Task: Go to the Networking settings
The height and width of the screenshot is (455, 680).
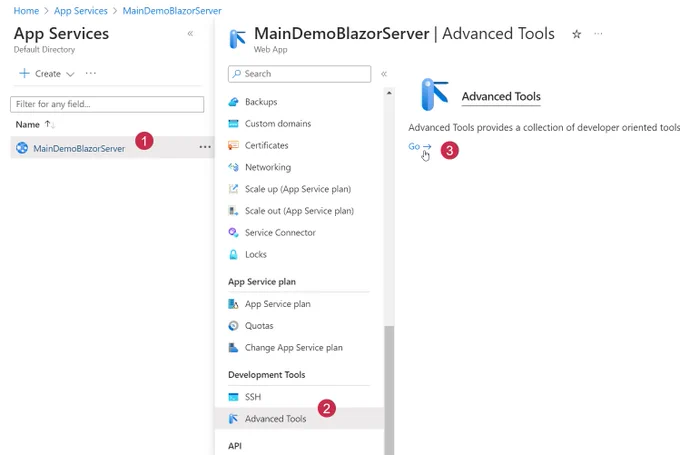Action: [x=268, y=167]
